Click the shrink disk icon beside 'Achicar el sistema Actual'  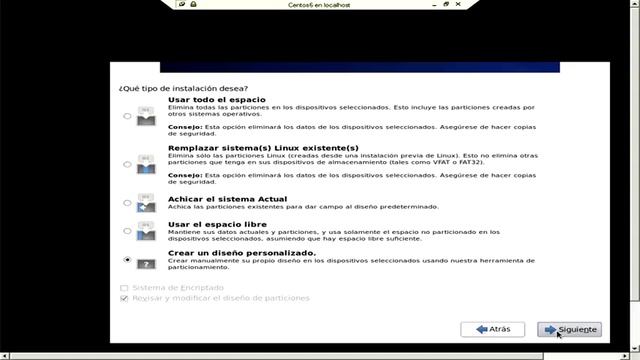[x=146, y=203]
